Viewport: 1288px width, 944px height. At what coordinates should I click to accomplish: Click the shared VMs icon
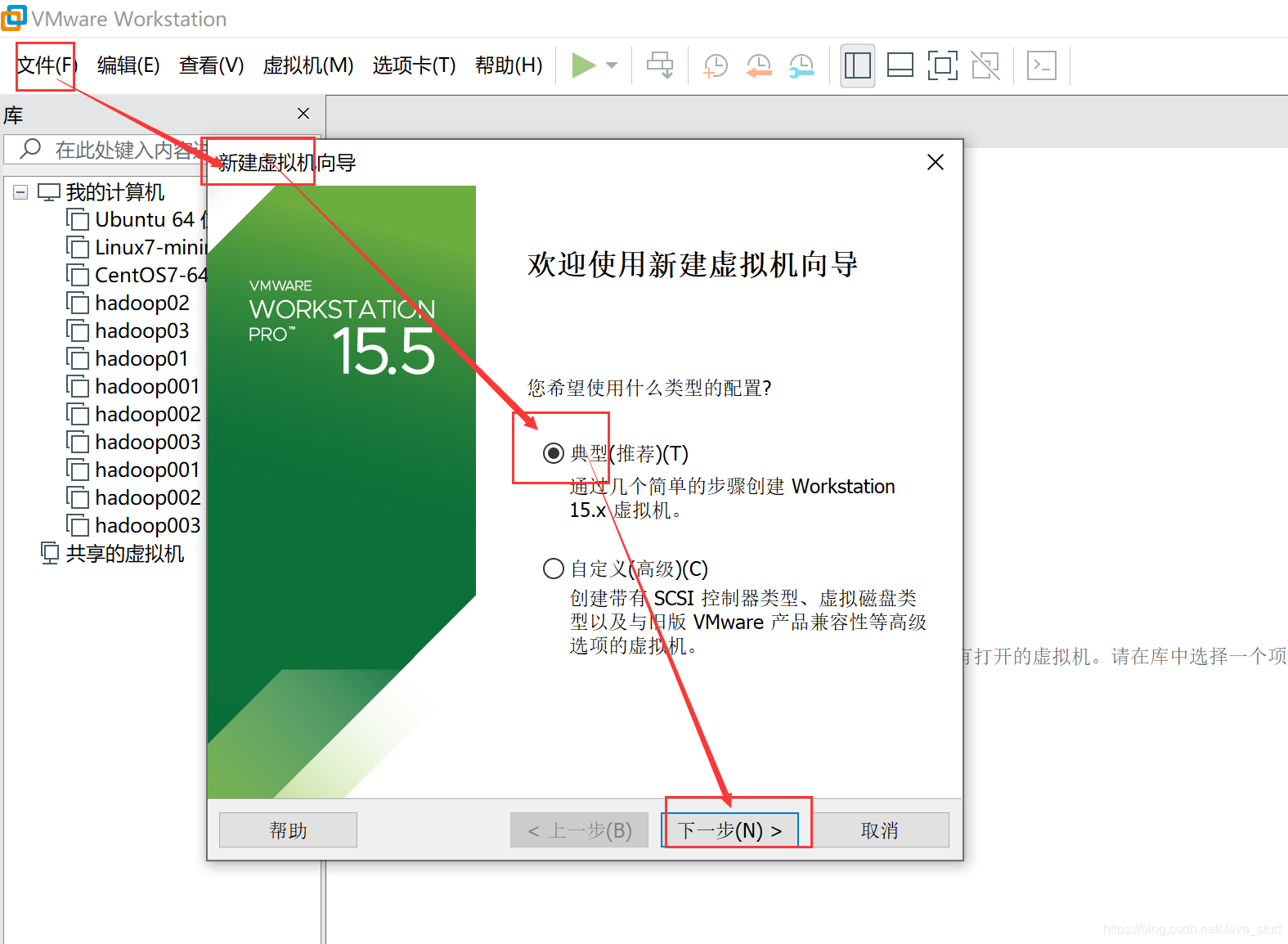coord(50,554)
